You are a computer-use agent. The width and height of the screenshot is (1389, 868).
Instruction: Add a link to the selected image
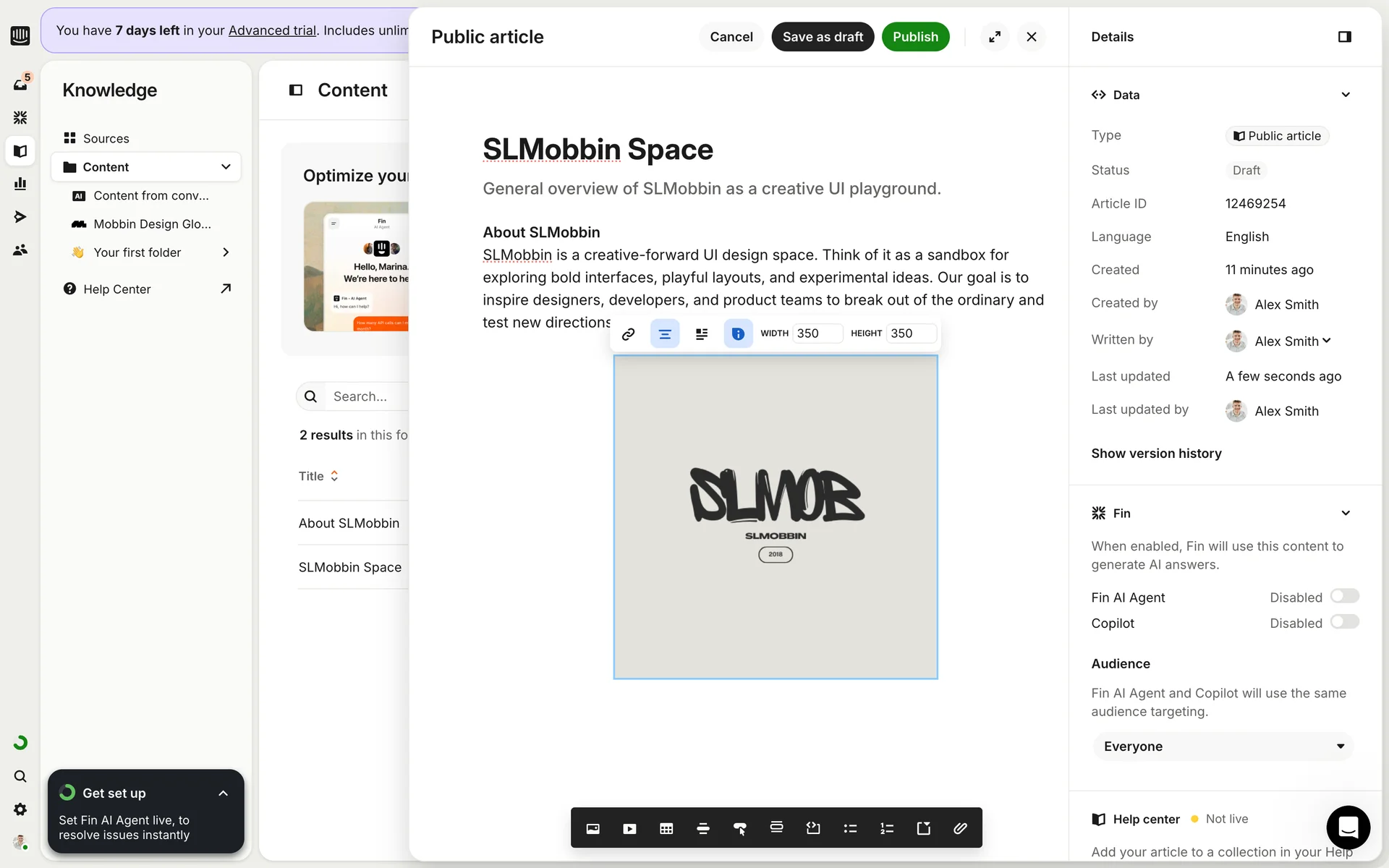[628, 333]
